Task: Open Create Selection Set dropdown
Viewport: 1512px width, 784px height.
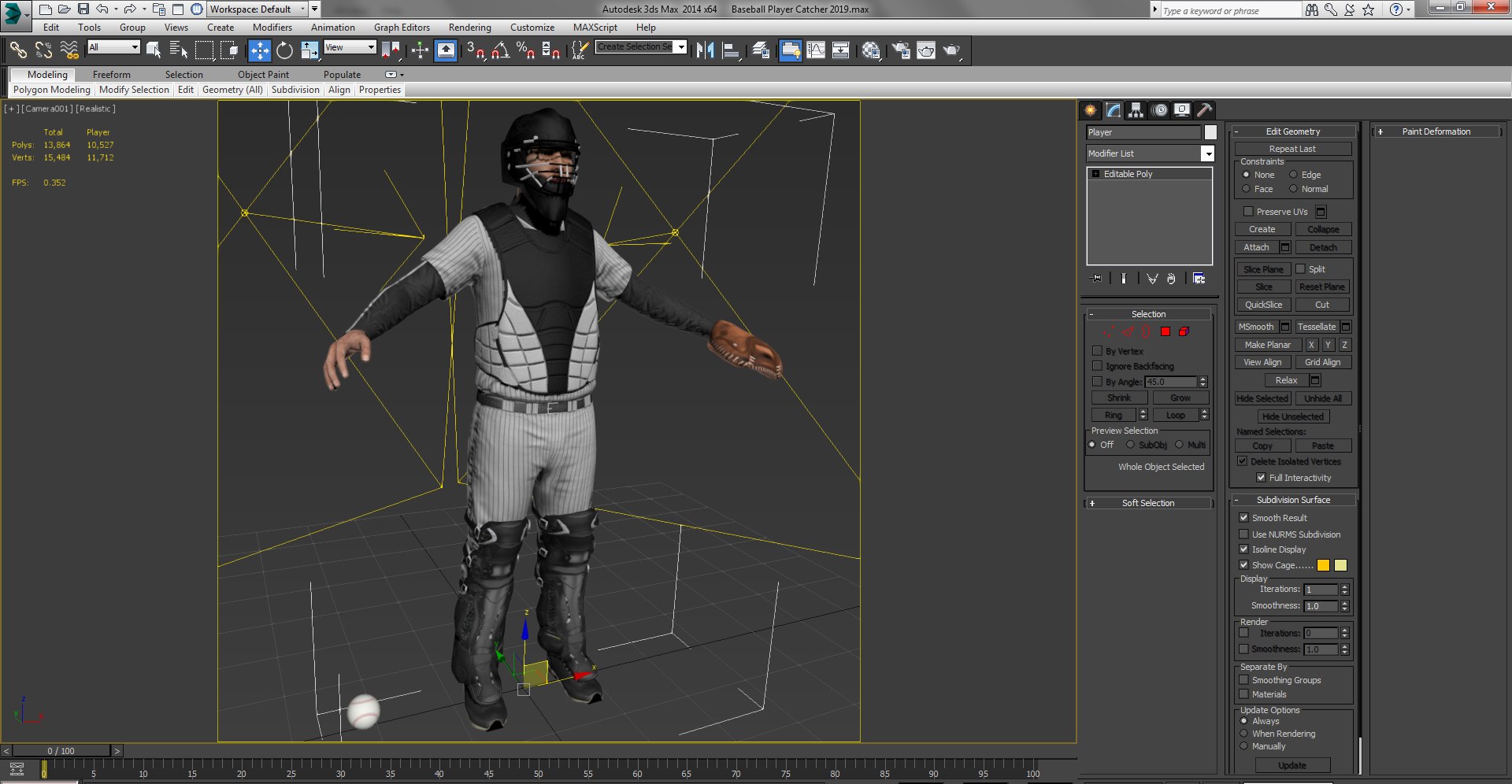Action: pos(681,47)
